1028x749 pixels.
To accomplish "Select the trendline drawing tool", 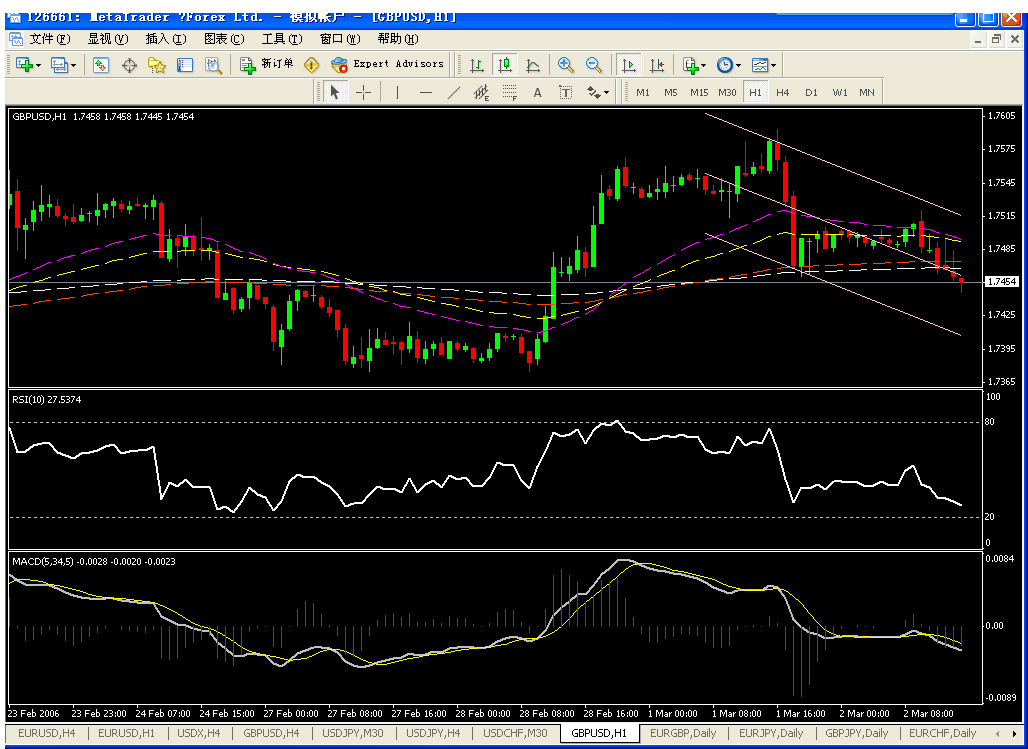I will [453, 92].
